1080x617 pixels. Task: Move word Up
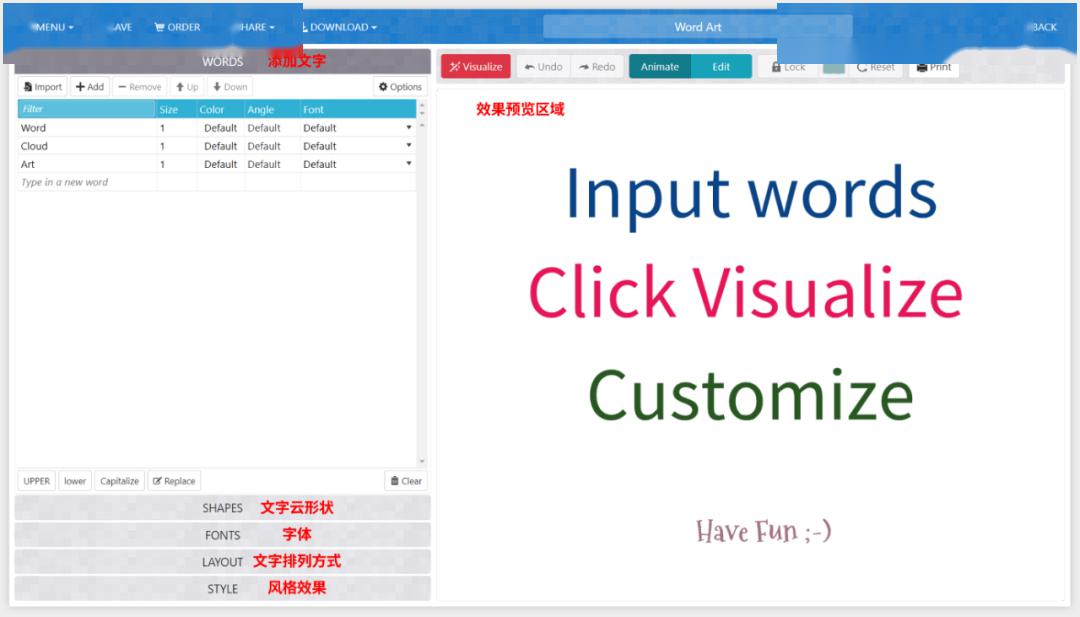click(x=187, y=87)
